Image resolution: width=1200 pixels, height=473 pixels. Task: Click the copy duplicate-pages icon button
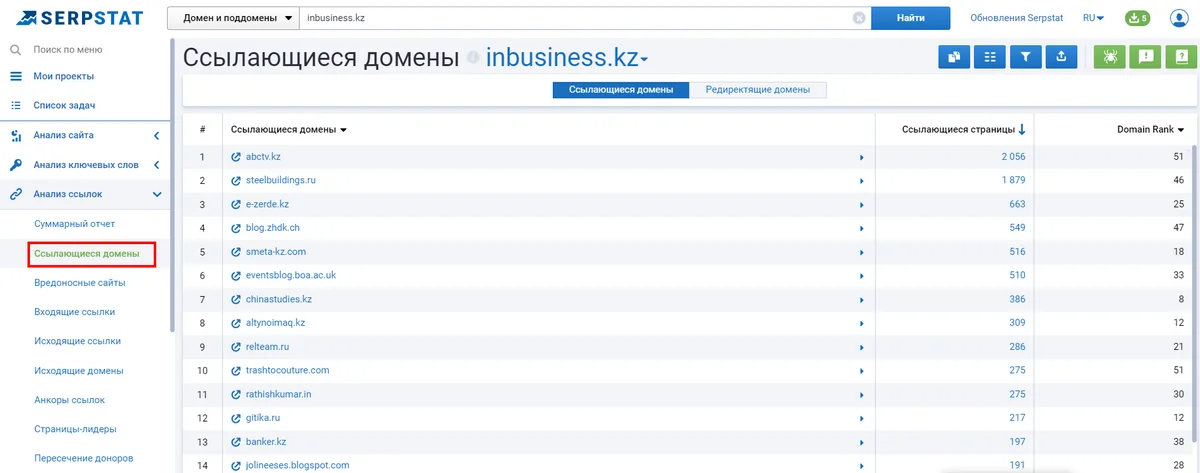point(954,57)
